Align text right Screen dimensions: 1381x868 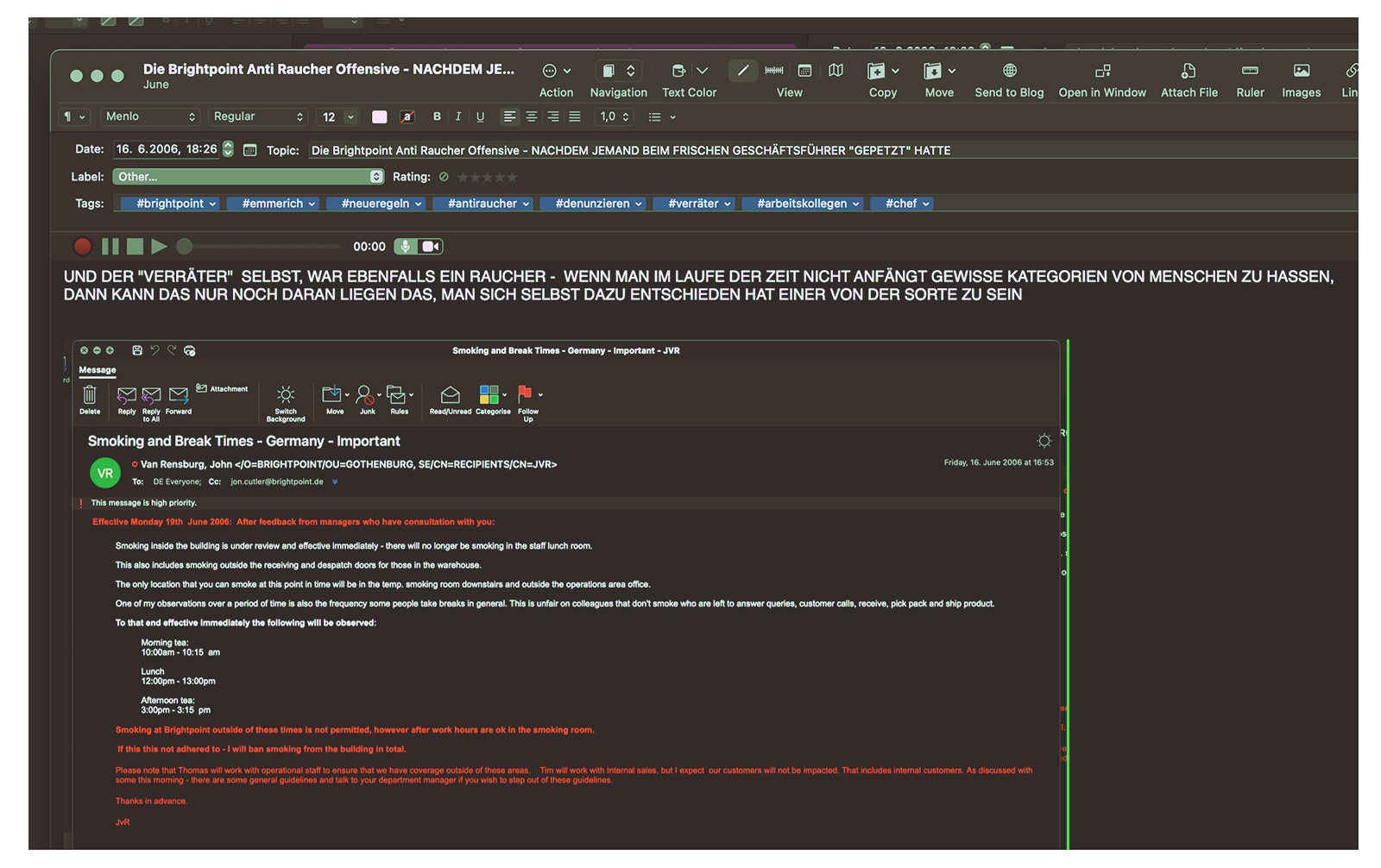pyautogui.click(x=553, y=116)
